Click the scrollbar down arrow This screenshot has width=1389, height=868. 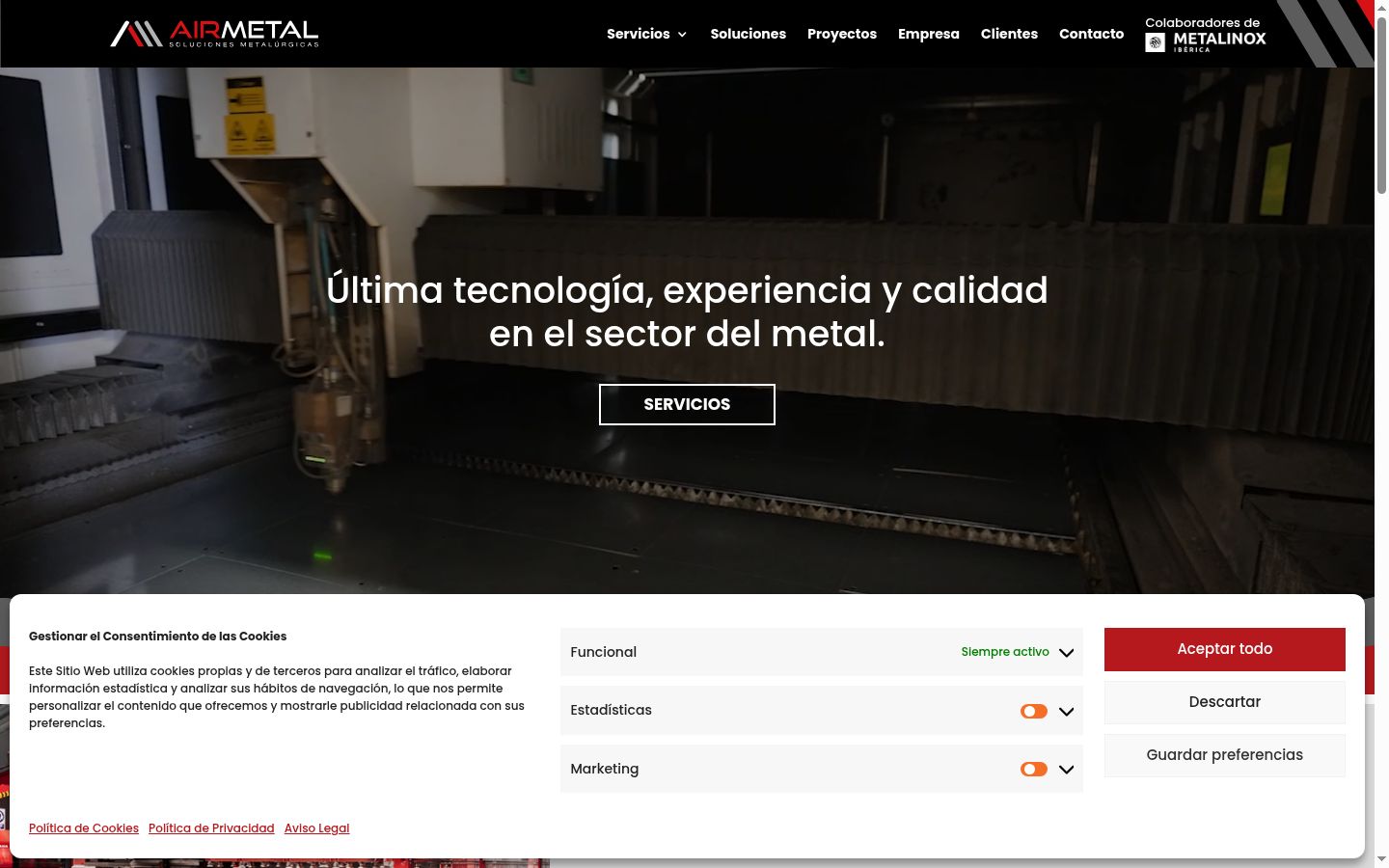coord(1381,859)
